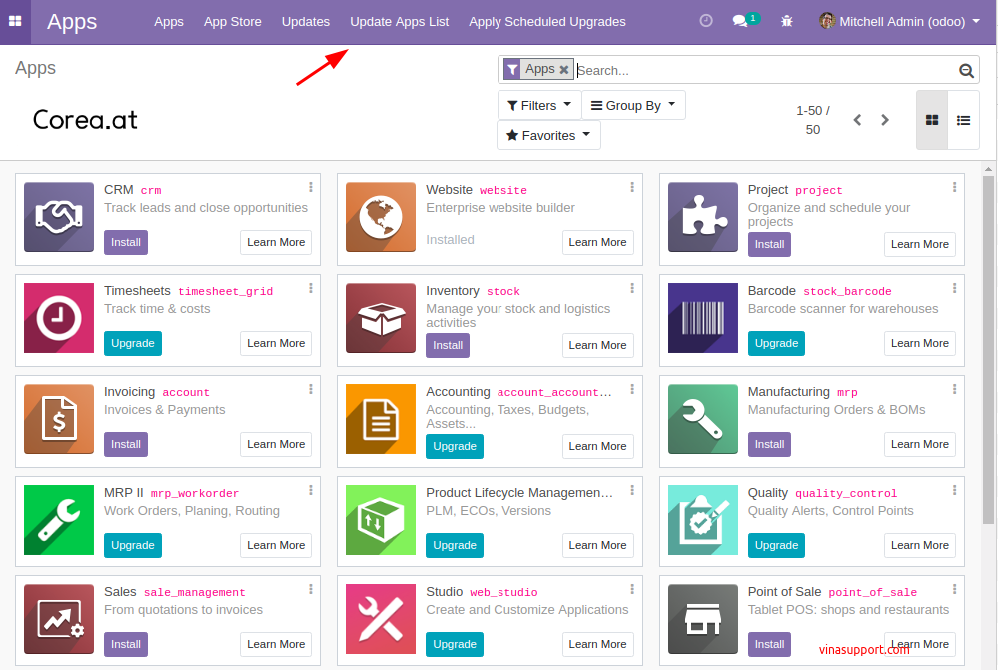Click the Sales chart app icon
998x670 pixels.
(x=59, y=619)
